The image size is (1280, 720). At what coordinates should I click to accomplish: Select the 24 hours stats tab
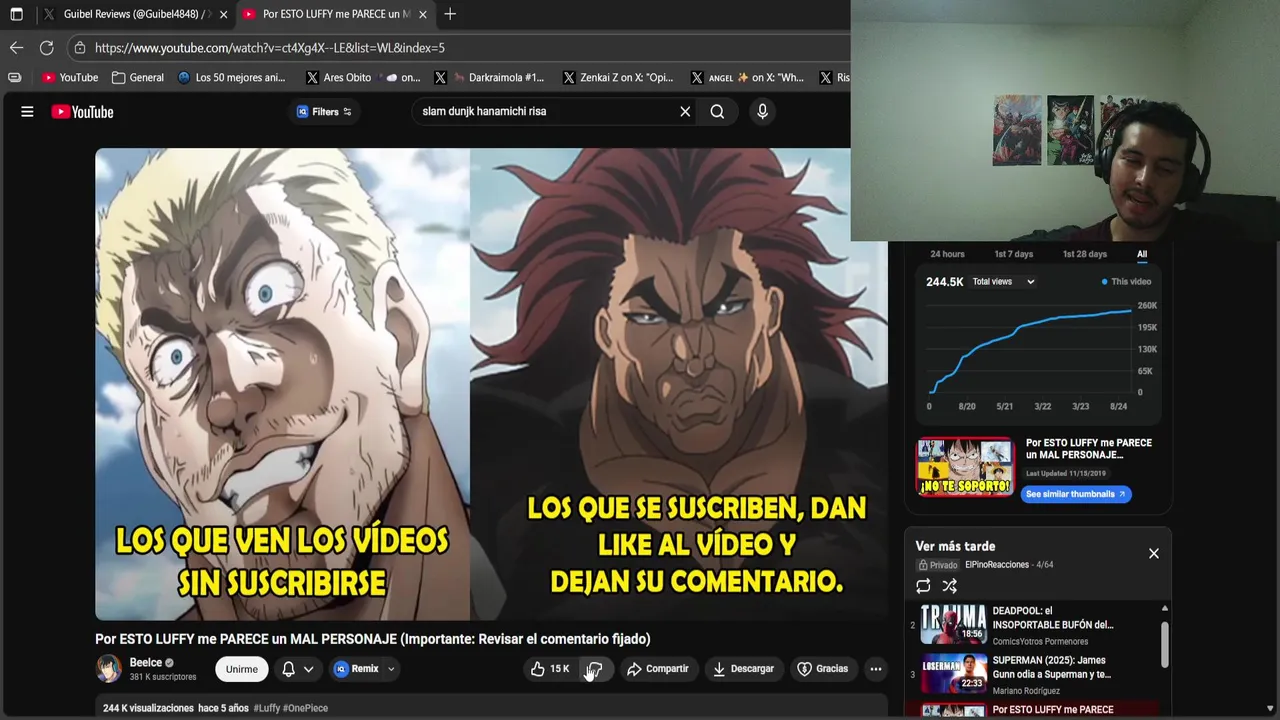tap(947, 254)
